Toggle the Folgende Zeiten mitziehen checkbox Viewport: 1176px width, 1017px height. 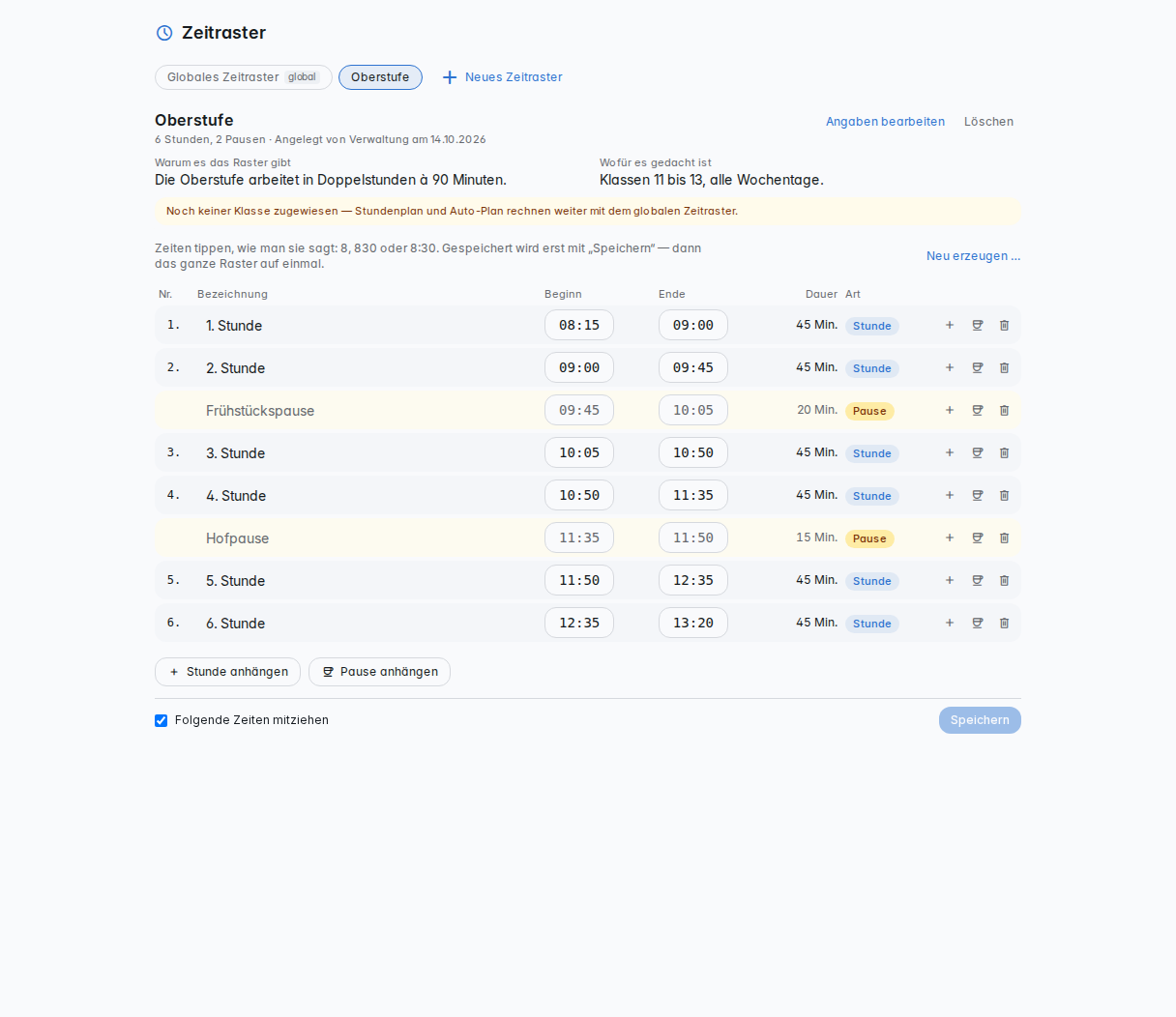[x=162, y=720]
